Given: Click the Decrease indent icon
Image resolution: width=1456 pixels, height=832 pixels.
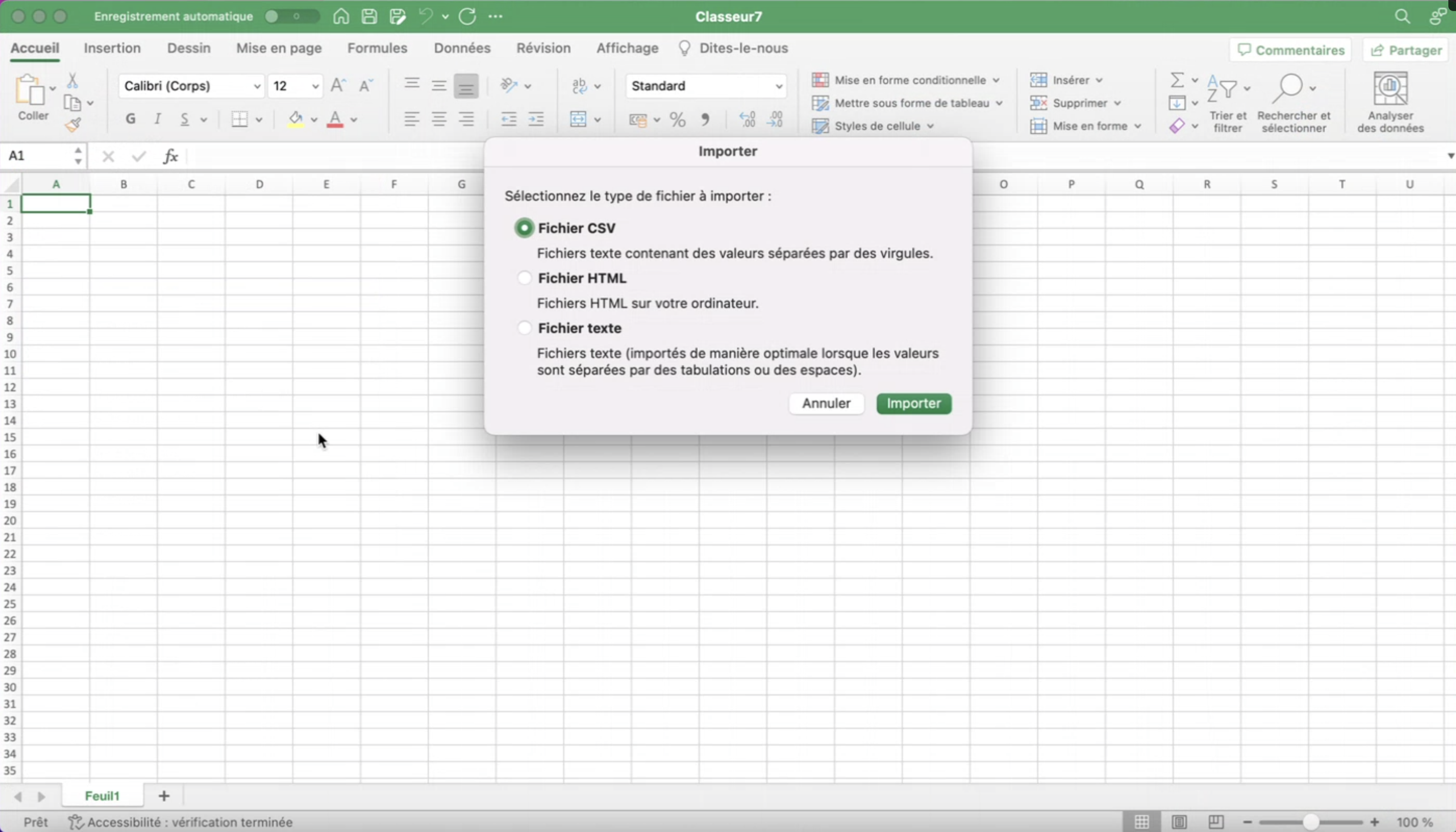Looking at the screenshot, I should click(508, 119).
